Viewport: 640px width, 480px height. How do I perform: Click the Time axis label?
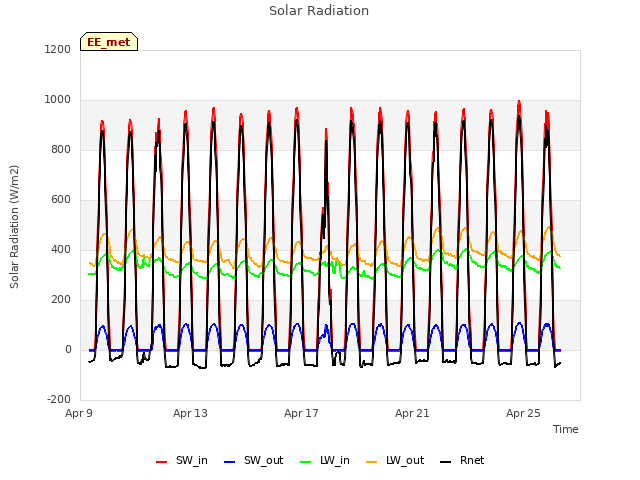click(x=566, y=429)
